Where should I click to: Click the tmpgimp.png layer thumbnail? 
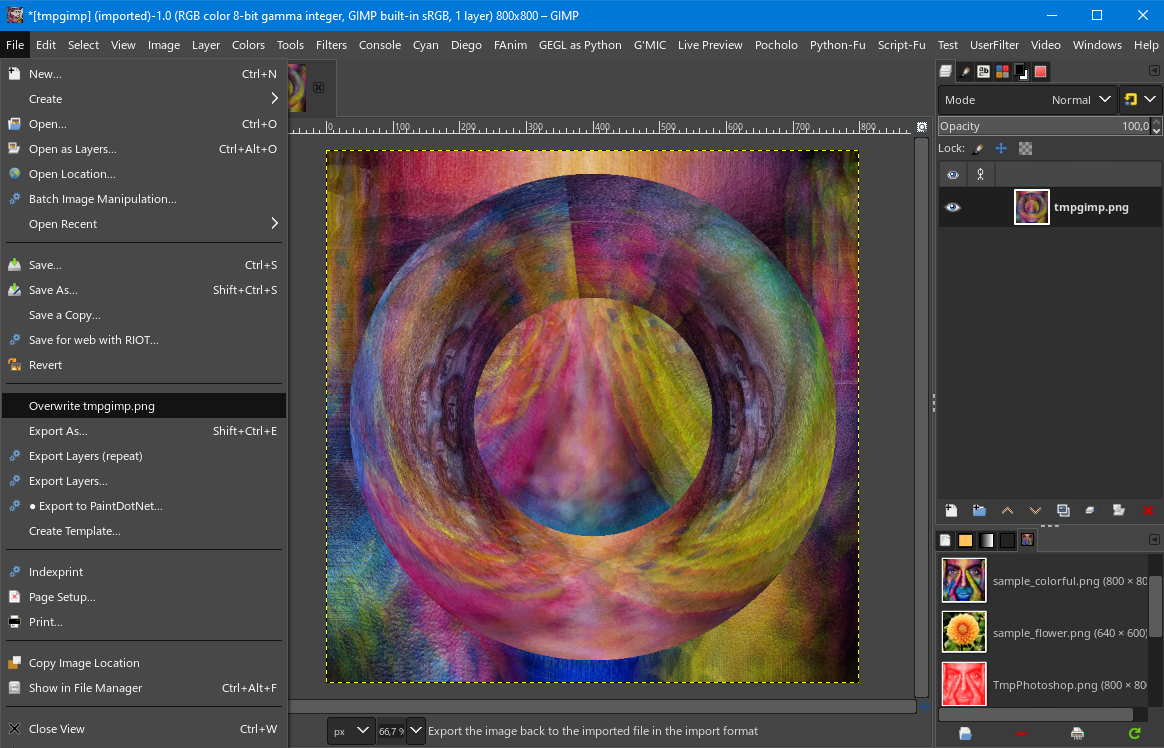[x=1031, y=207]
